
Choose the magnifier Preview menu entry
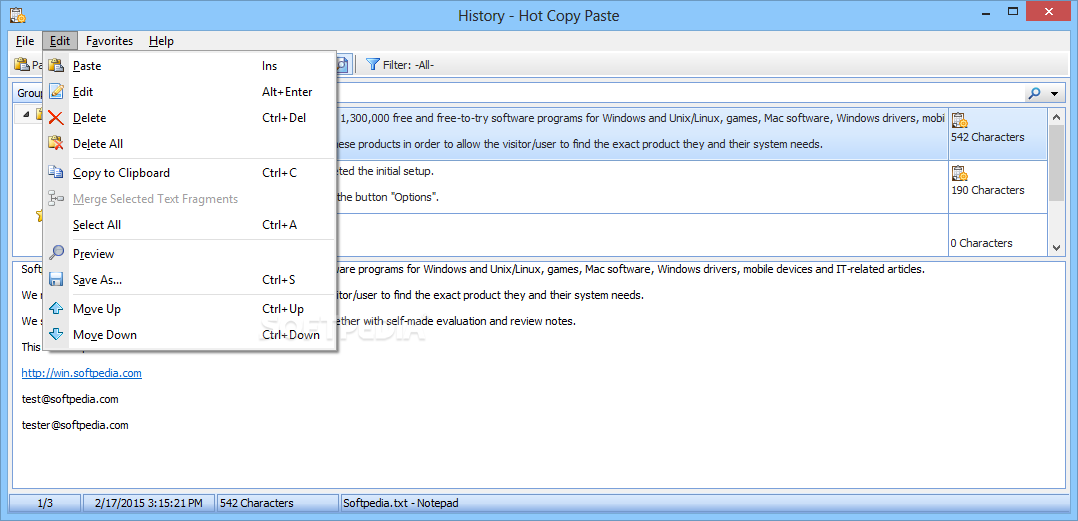pos(190,254)
